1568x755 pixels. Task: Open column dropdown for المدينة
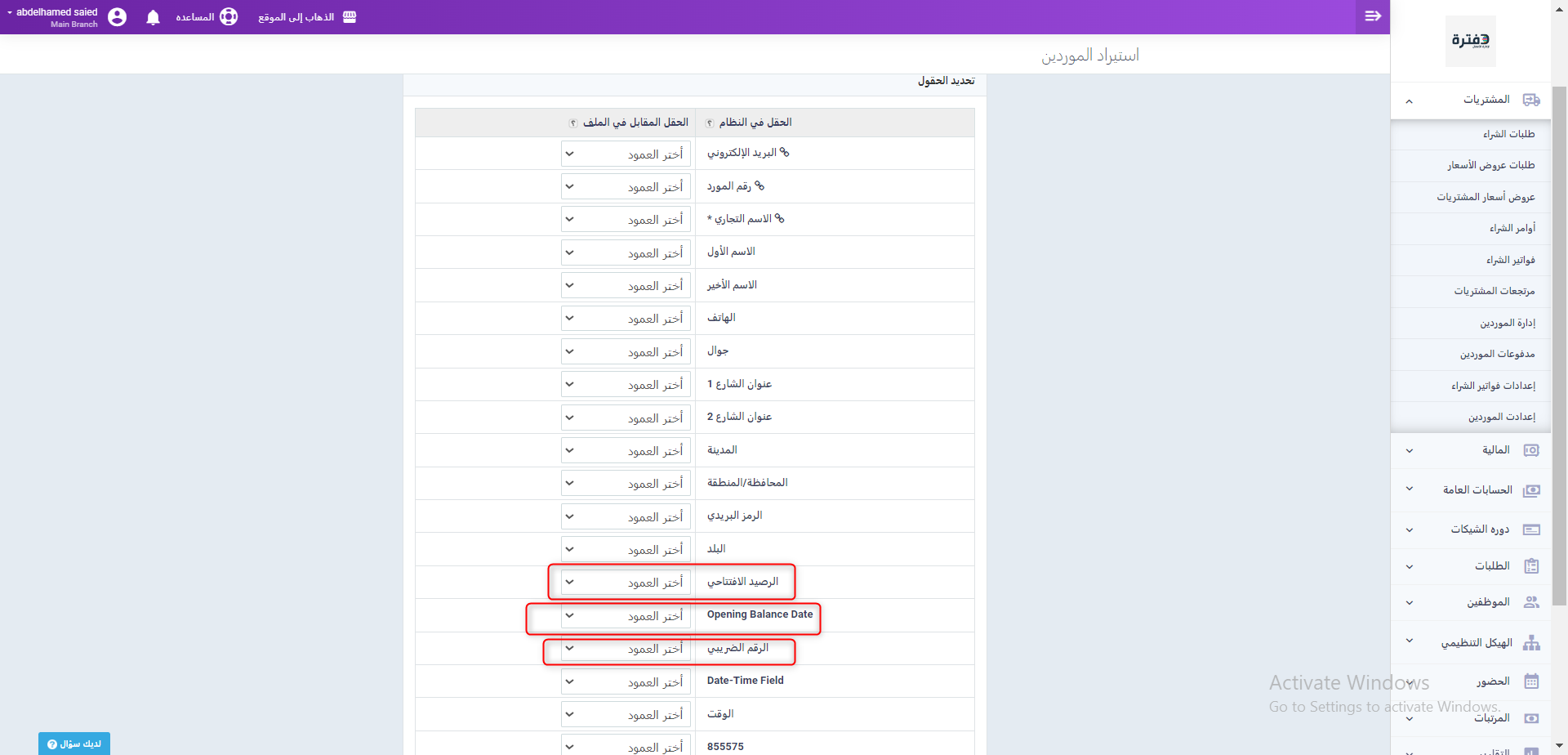(626, 450)
